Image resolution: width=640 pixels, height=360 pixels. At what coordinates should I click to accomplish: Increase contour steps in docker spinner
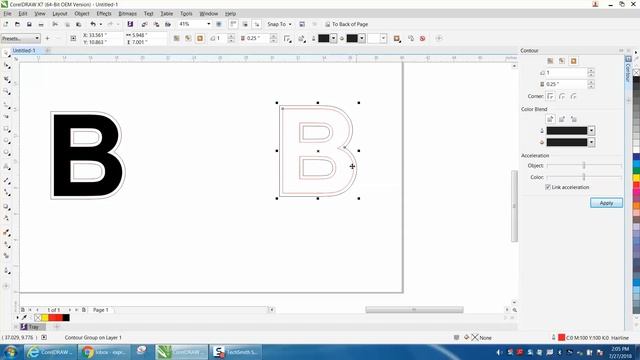591,71
